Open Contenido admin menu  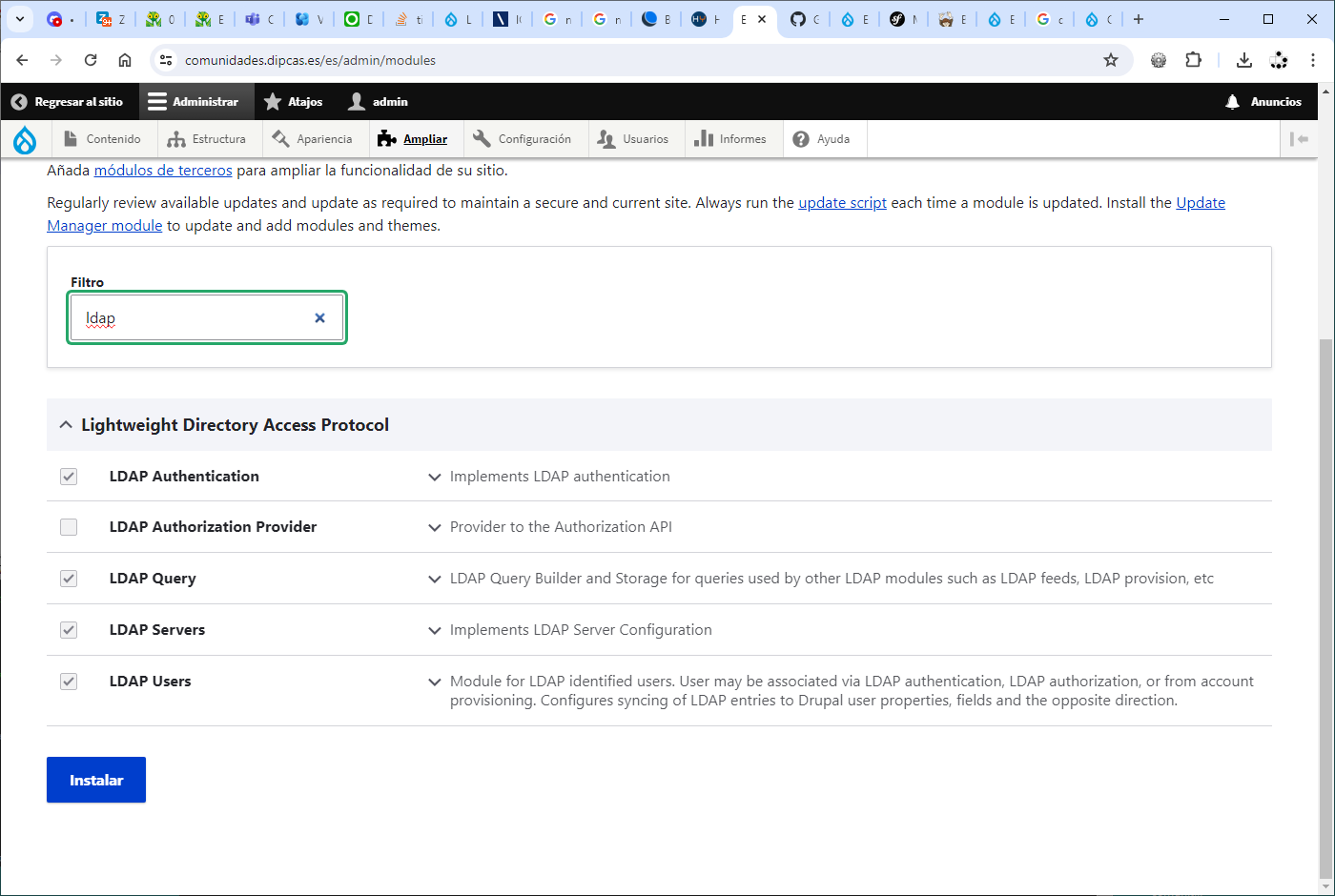click(102, 139)
